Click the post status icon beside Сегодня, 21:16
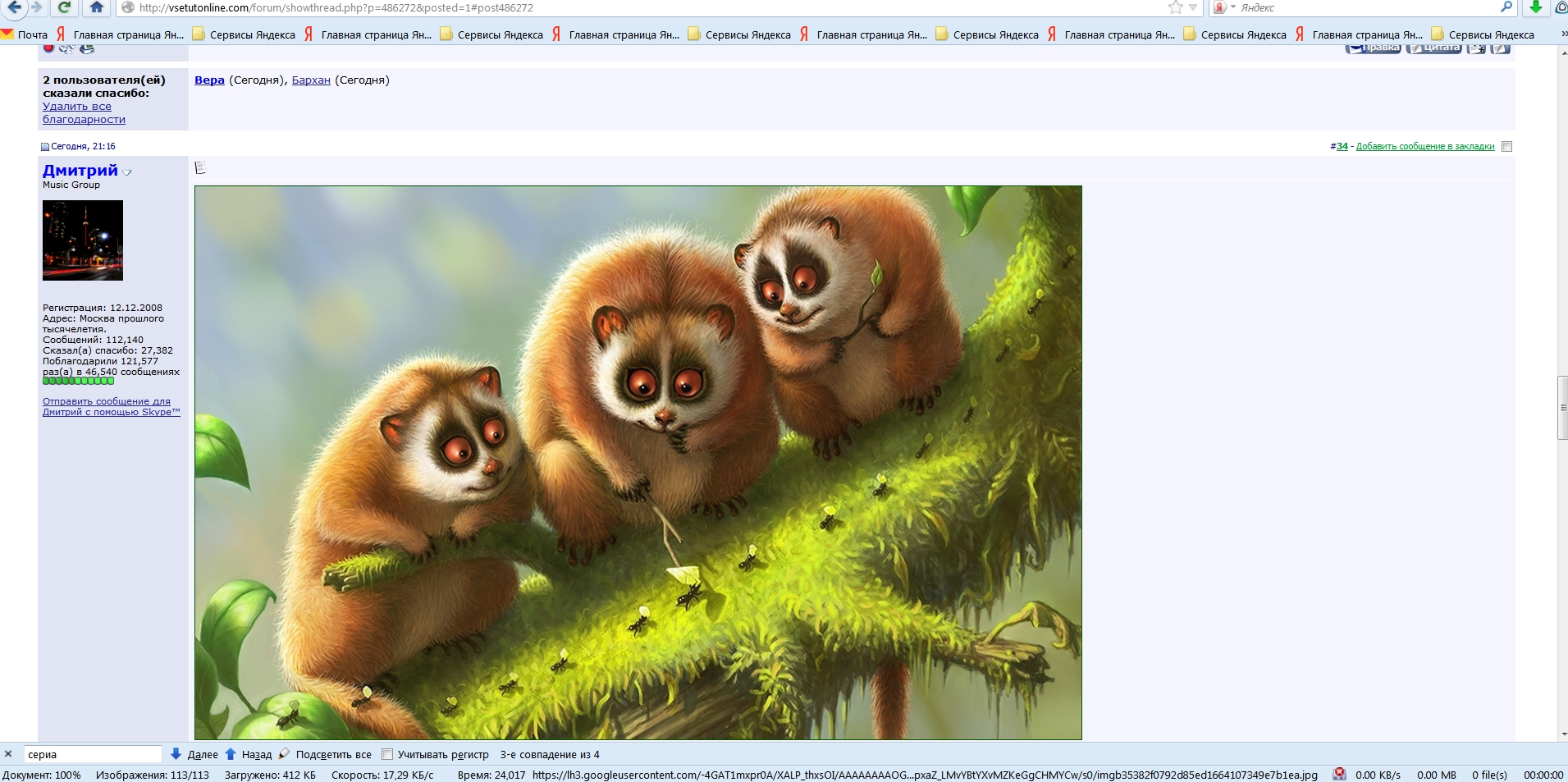The image size is (1568, 782). click(x=45, y=147)
